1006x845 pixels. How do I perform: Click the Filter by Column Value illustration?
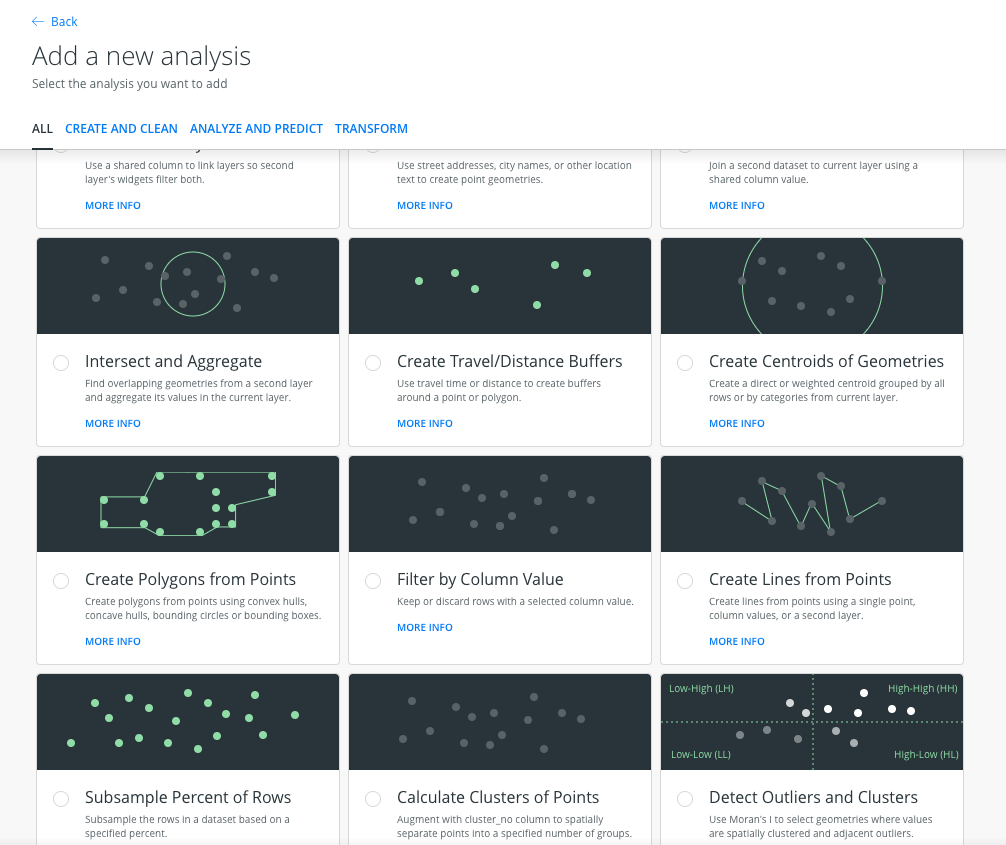(500, 504)
